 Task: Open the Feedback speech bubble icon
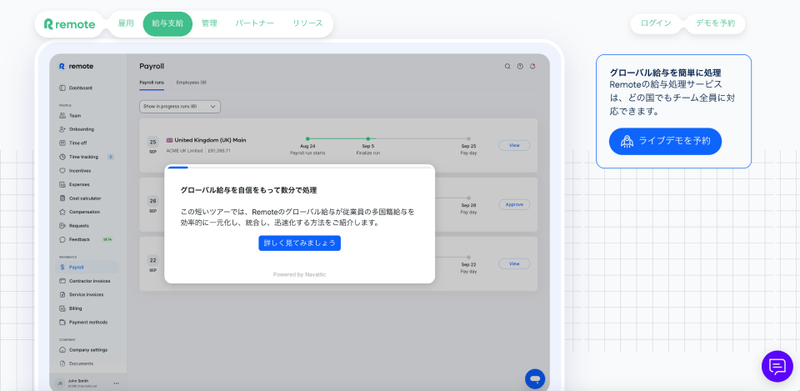tap(62, 239)
